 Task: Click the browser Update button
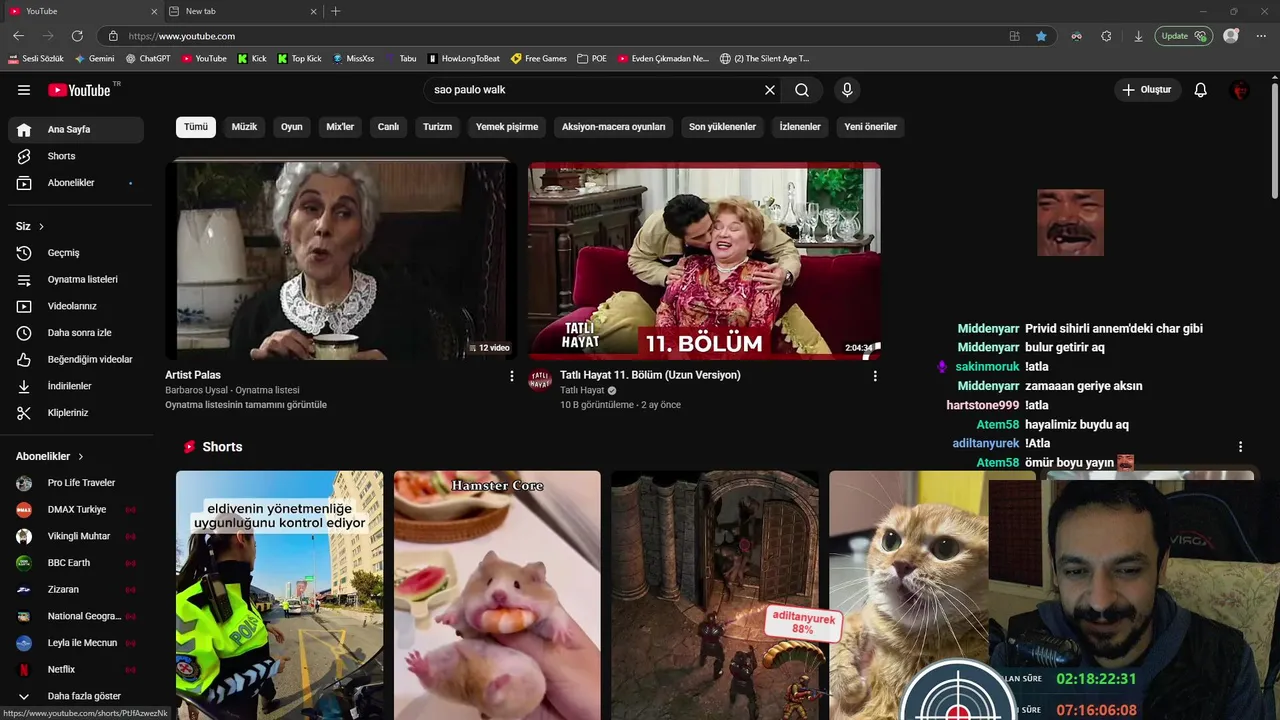(1185, 36)
